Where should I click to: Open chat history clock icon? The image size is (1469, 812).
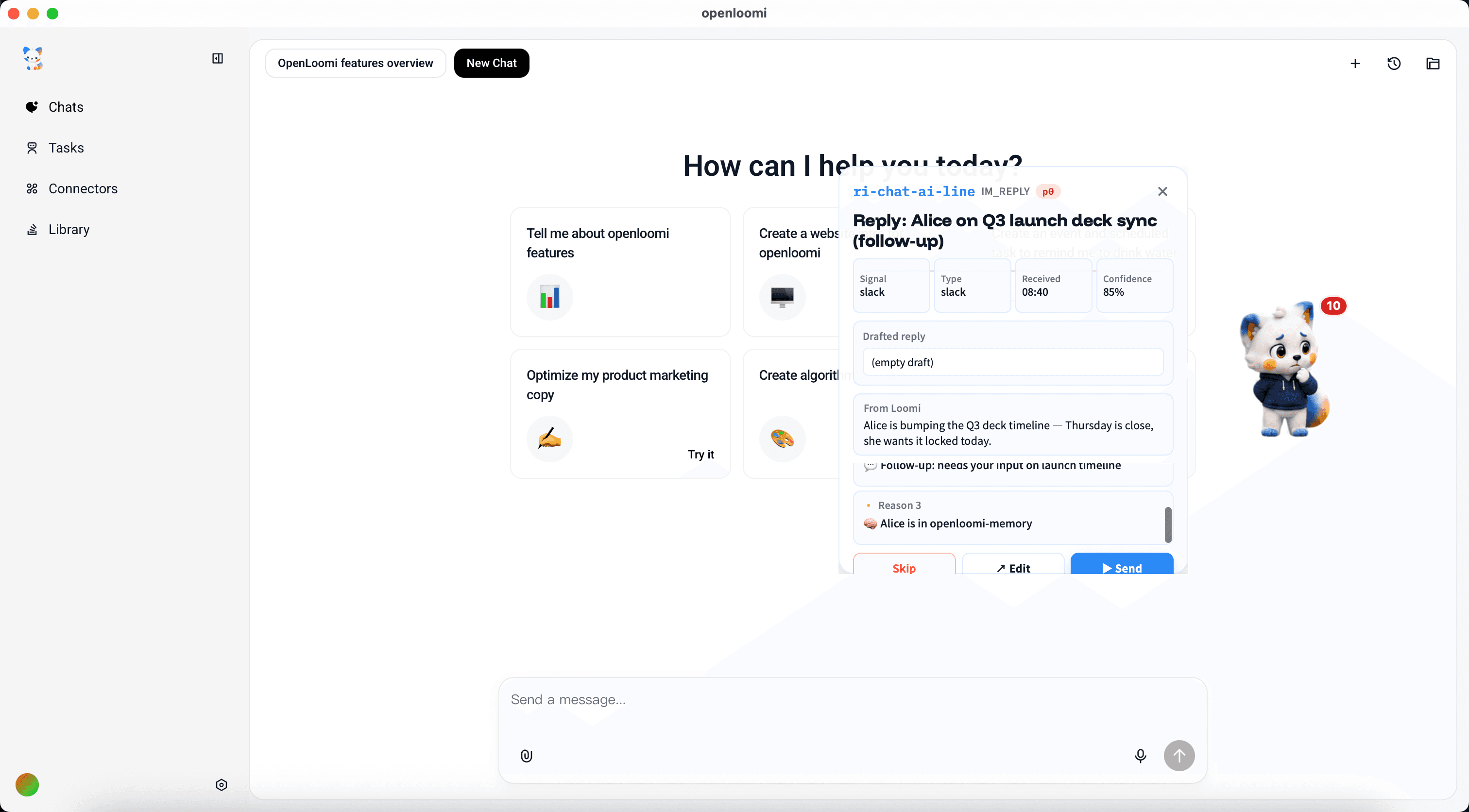tap(1394, 63)
